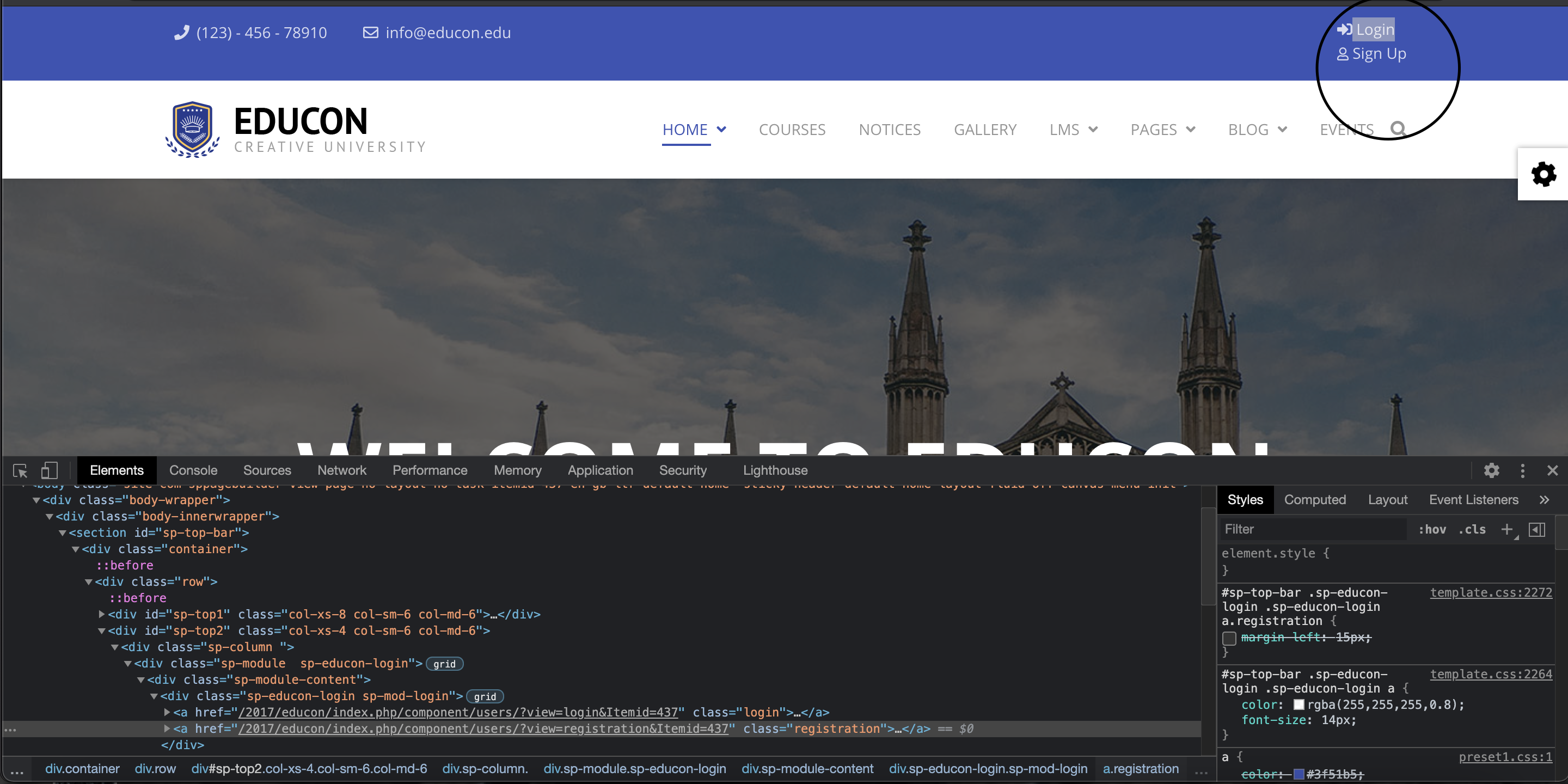The image size is (1568, 784).
Task: Switch to the Console tab
Action: click(x=193, y=470)
